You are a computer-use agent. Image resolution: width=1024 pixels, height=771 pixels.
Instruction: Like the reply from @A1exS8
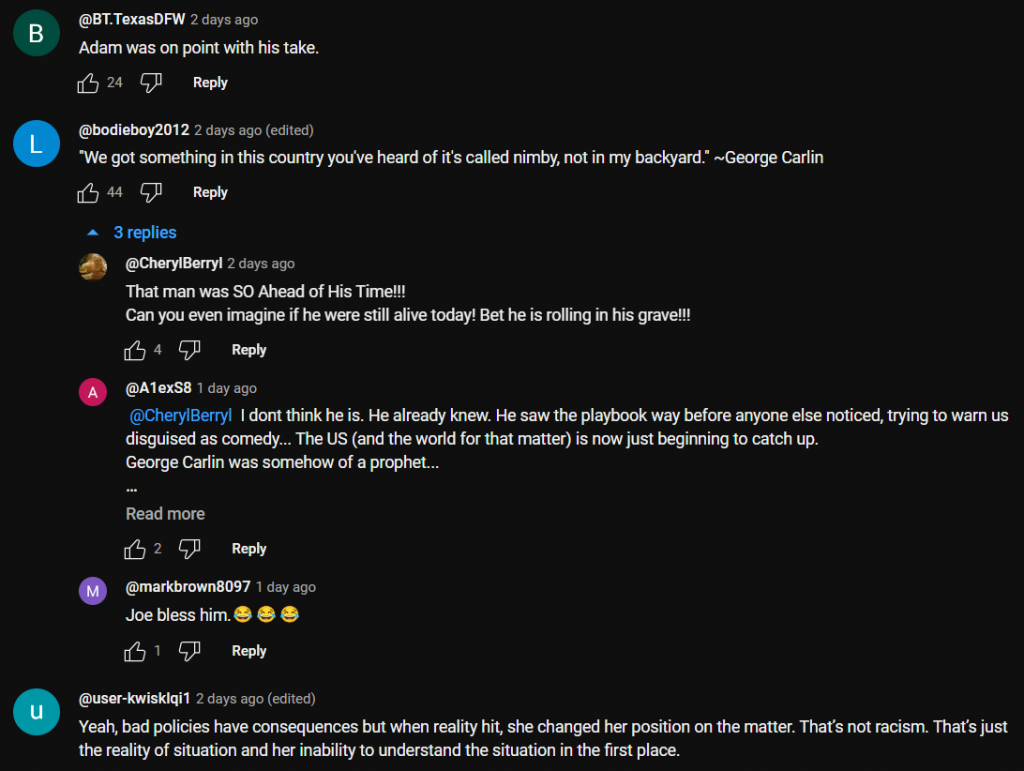135,549
